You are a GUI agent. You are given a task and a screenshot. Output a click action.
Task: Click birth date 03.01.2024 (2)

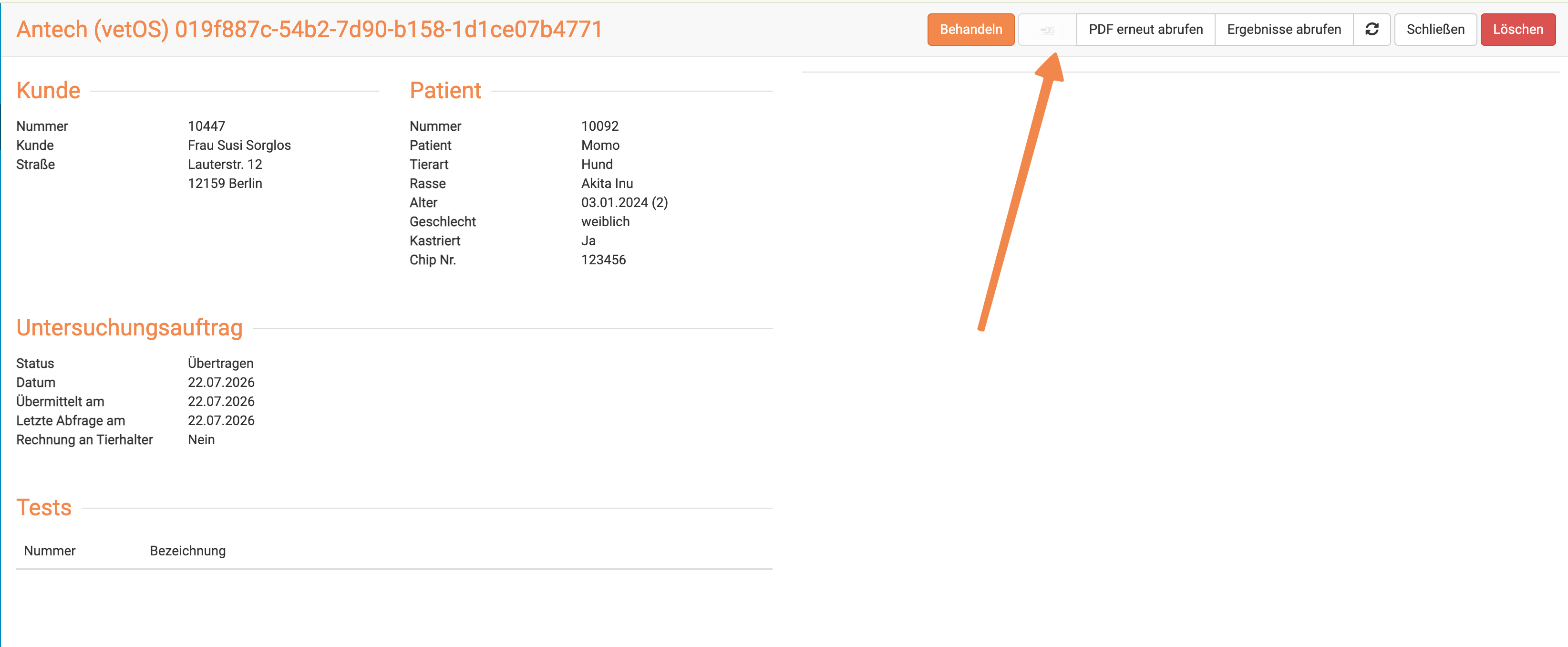point(625,202)
